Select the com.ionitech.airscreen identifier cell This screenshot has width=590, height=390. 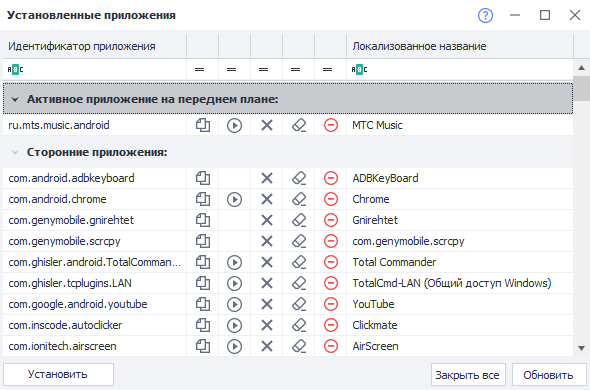pos(94,346)
